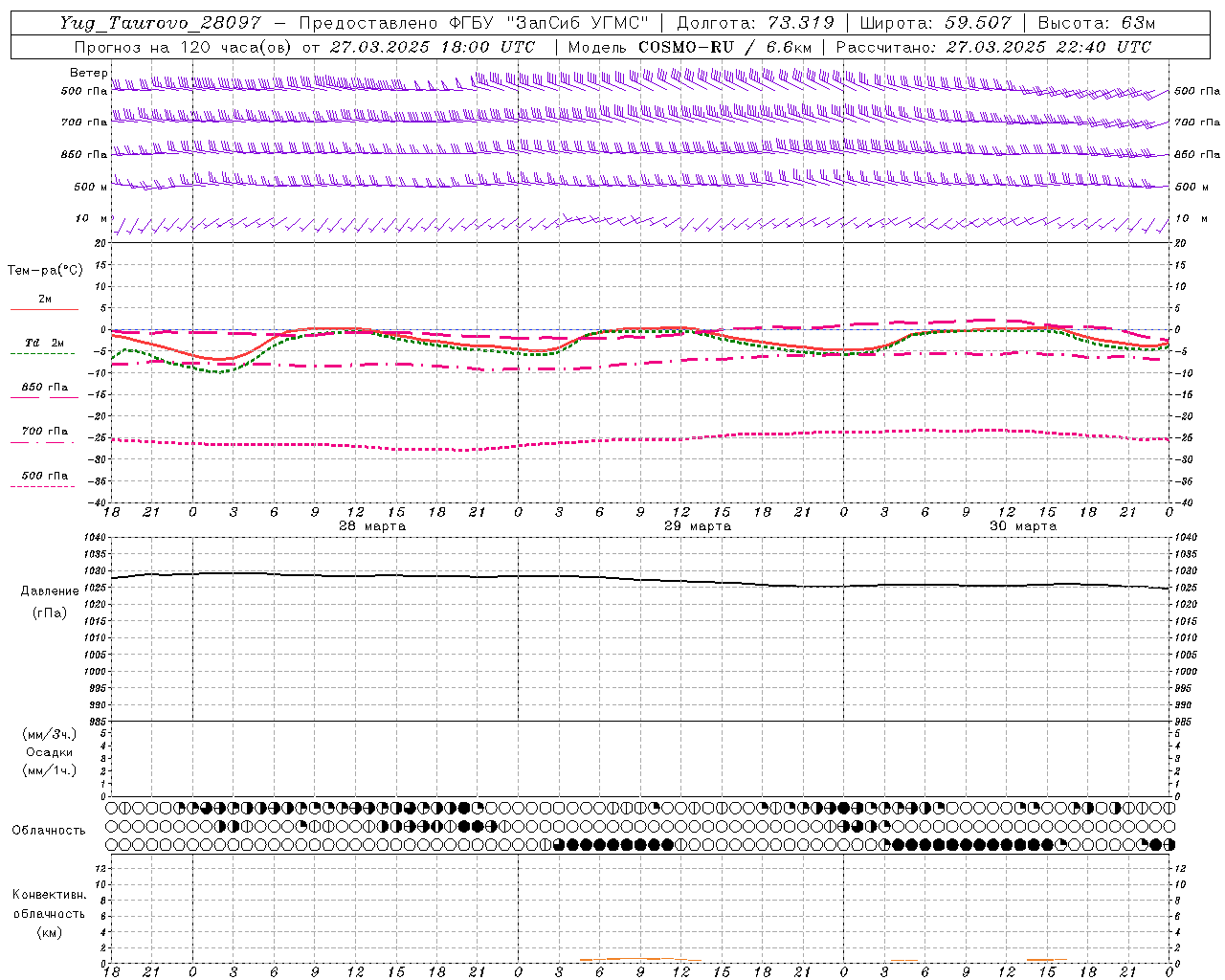
Task: Click the 2м temperature legend entry
Action: (x=45, y=300)
